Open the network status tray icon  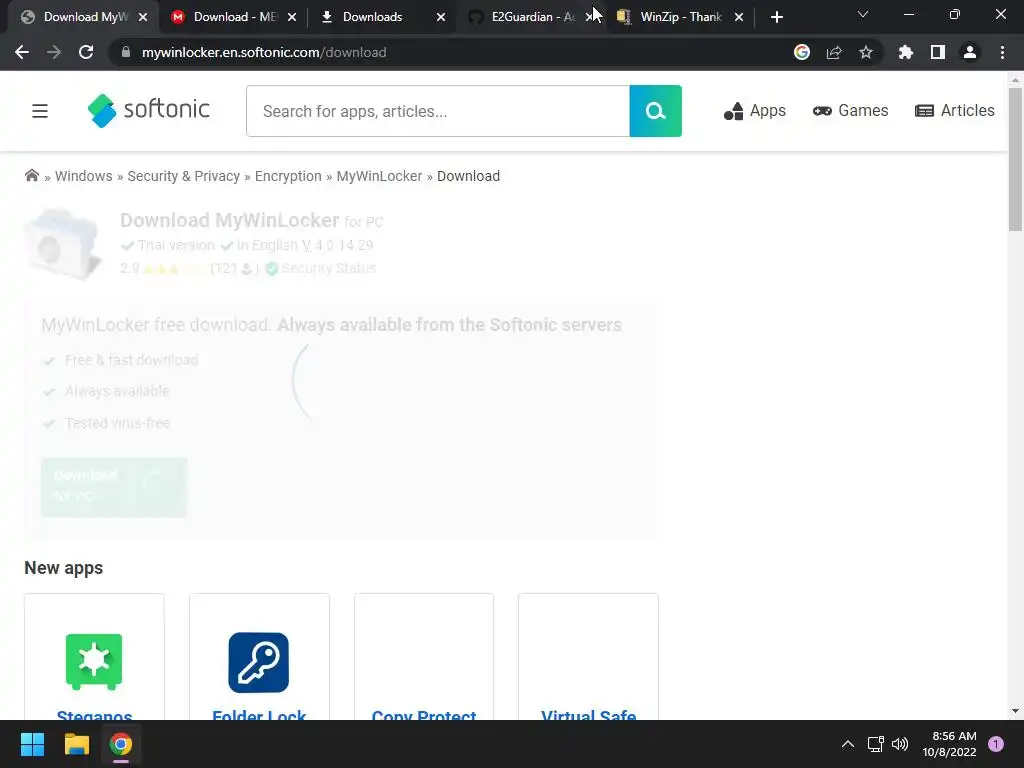click(875, 744)
